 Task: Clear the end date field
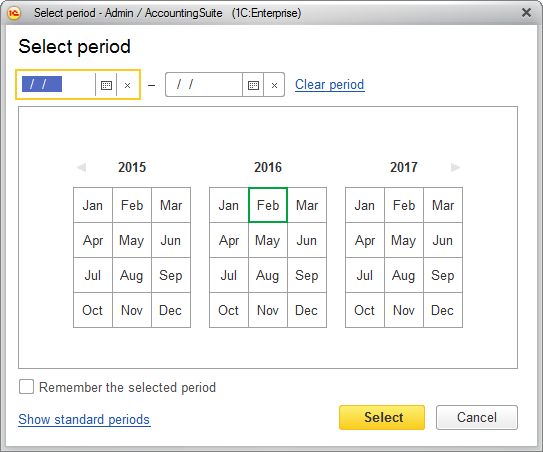[274, 85]
